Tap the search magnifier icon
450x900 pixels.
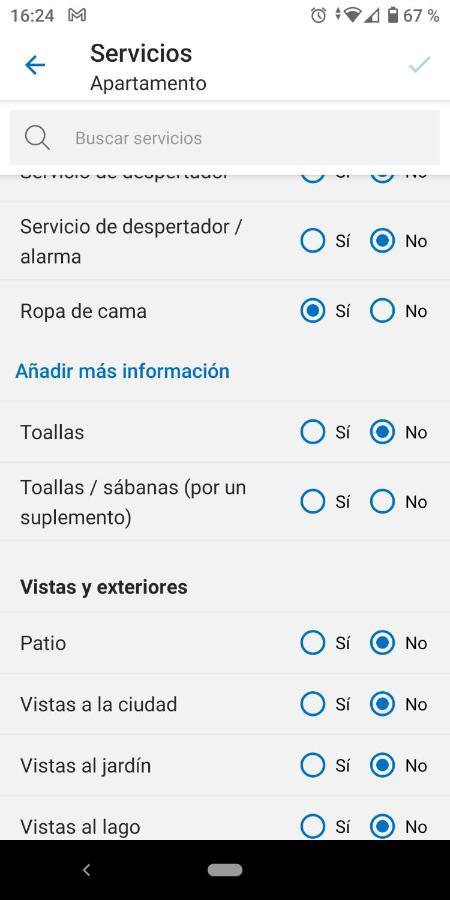coord(37,138)
